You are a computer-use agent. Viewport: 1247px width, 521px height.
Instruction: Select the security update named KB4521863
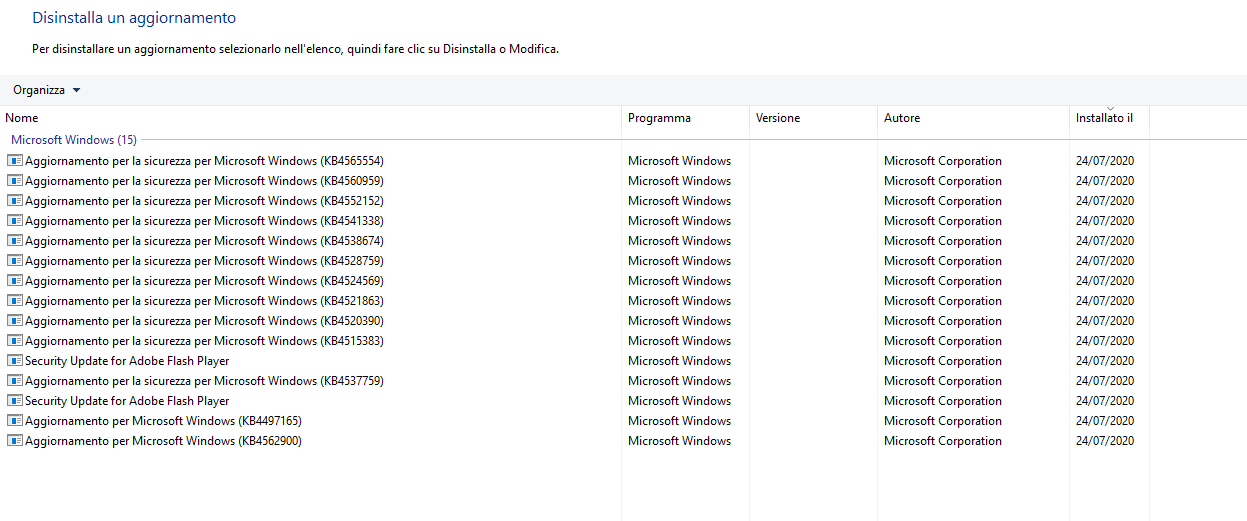click(204, 301)
